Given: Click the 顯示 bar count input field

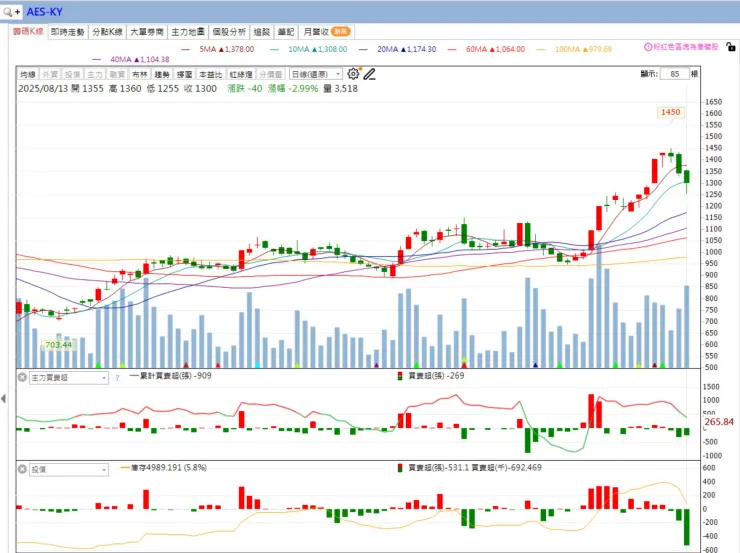Looking at the screenshot, I should click(x=674, y=74).
